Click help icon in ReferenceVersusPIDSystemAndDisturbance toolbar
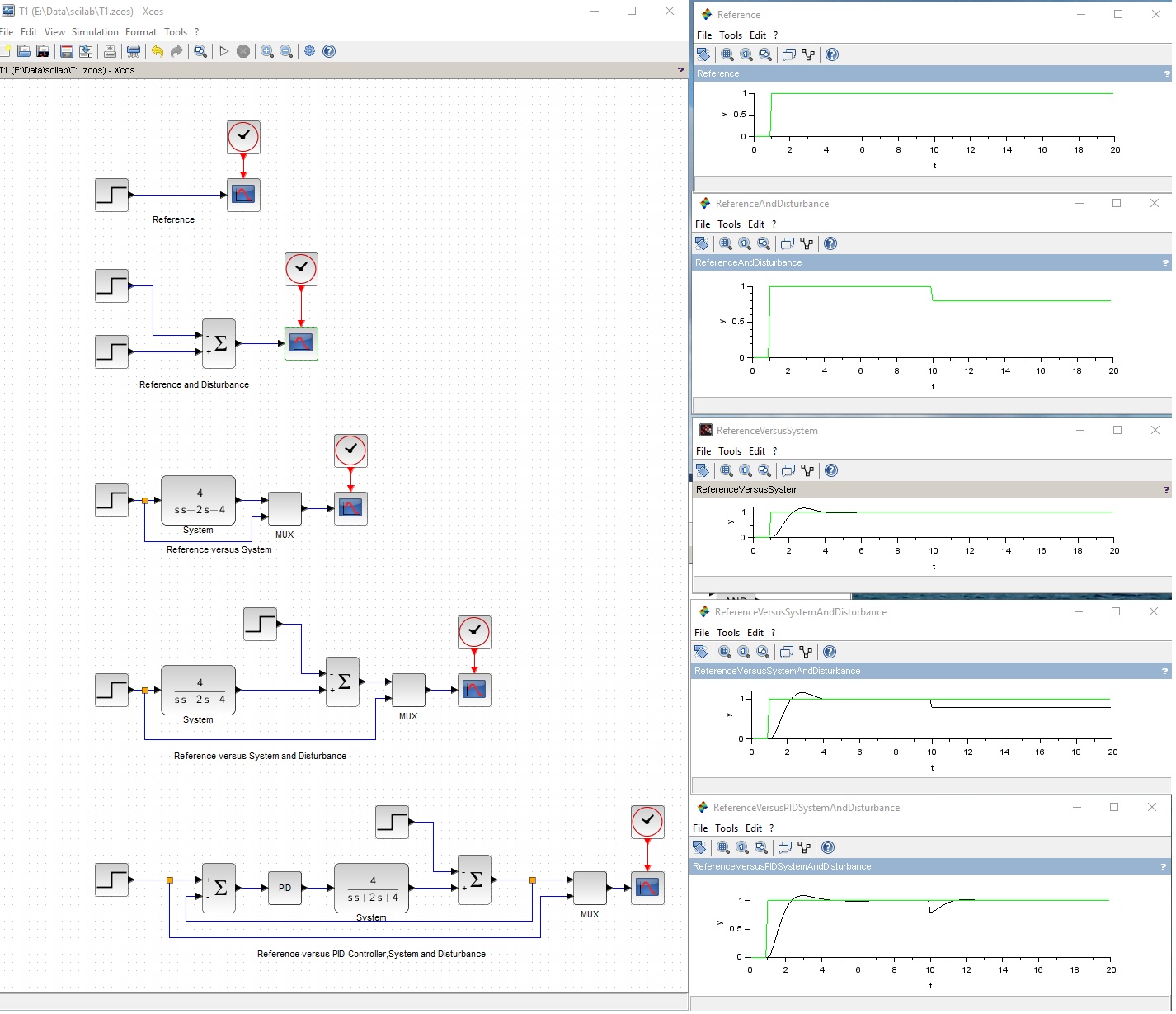This screenshot has width=1176, height=1014. [828, 847]
